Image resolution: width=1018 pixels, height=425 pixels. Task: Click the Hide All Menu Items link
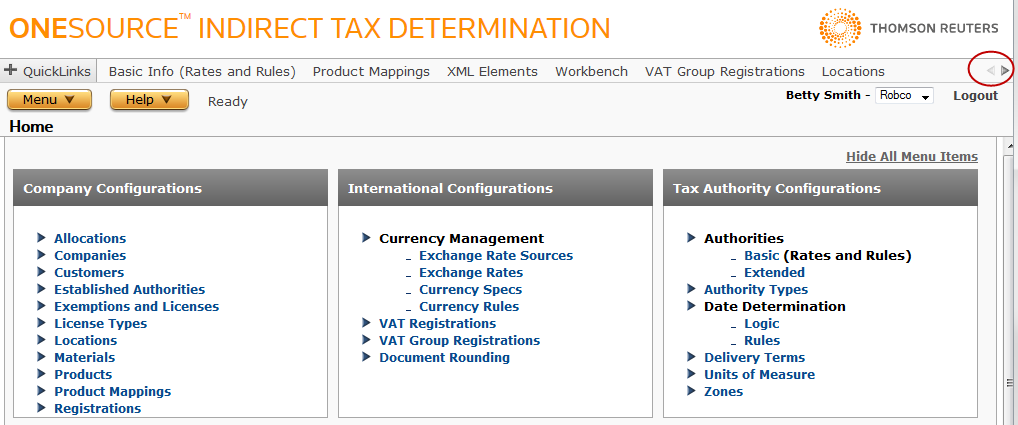click(911, 156)
